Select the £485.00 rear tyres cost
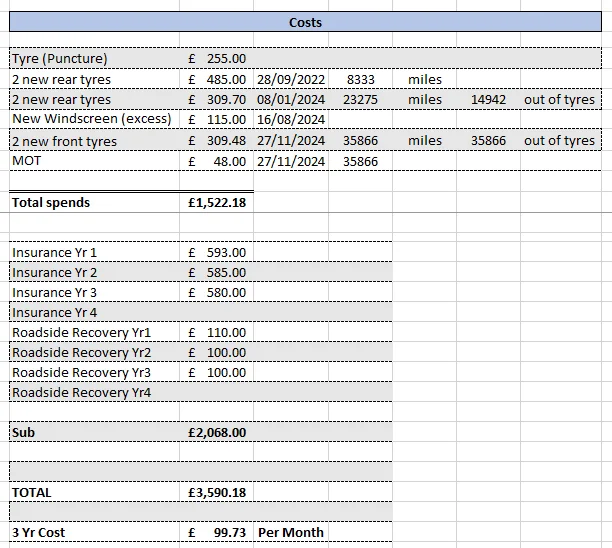This screenshot has height=548, width=612. (217, 79)
